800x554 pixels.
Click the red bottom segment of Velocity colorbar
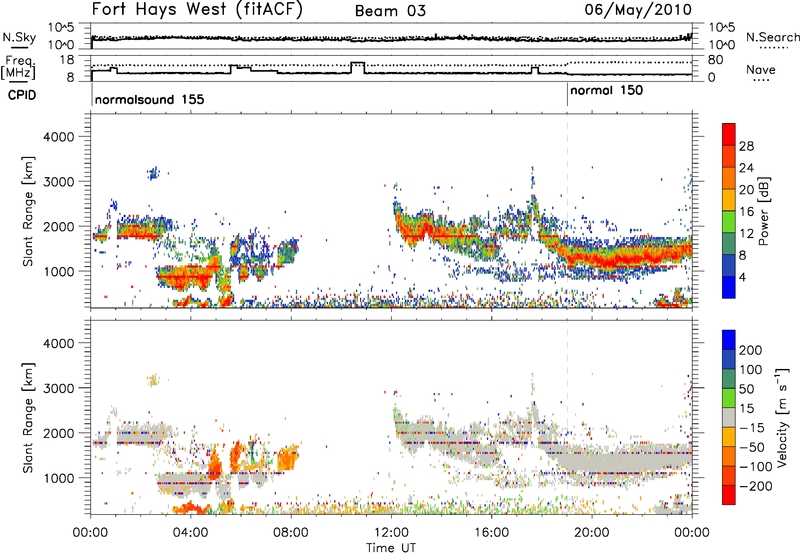729,495
